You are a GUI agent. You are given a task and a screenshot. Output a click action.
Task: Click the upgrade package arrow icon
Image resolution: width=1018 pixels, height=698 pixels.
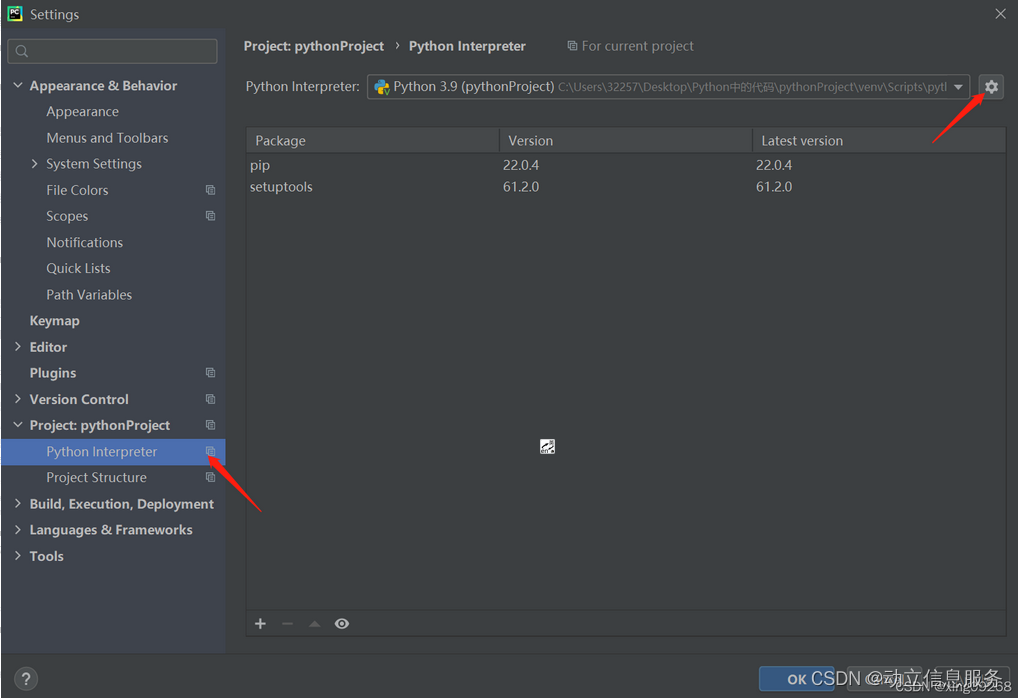click(x=314, y=623)
